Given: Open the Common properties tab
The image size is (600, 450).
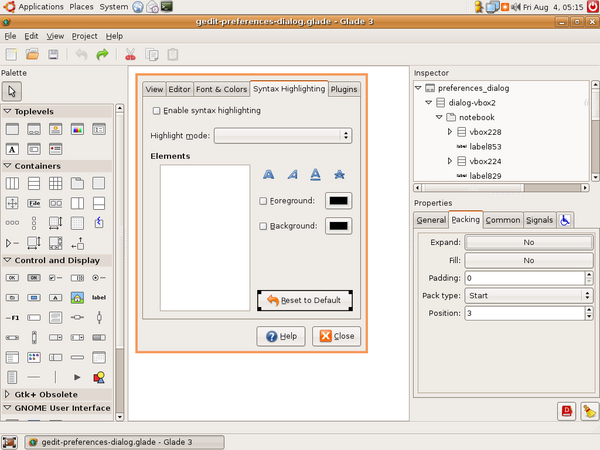Looking at the screenshot, I should 503,220.
